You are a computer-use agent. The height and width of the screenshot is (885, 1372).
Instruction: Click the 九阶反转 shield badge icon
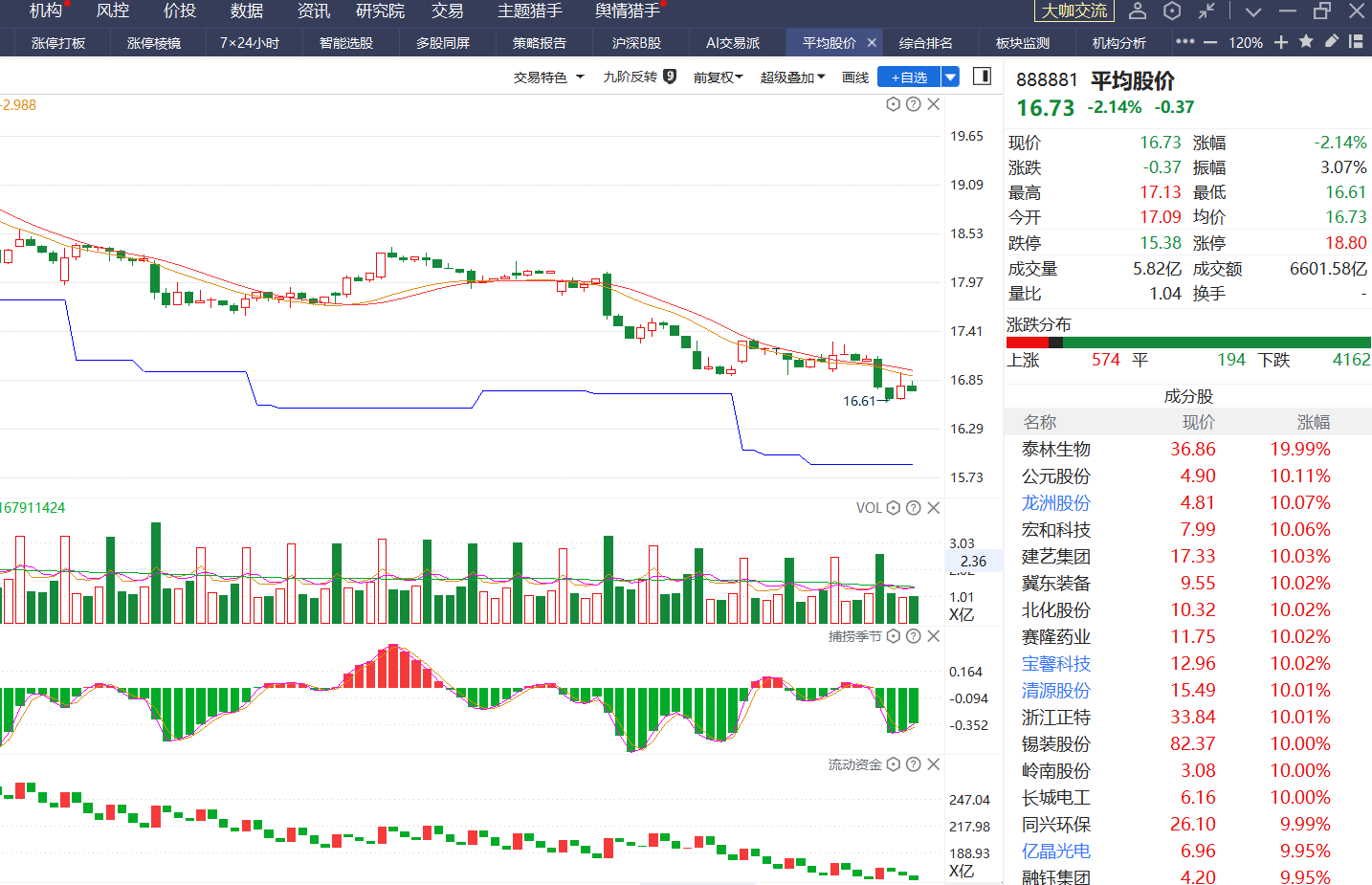670,77
